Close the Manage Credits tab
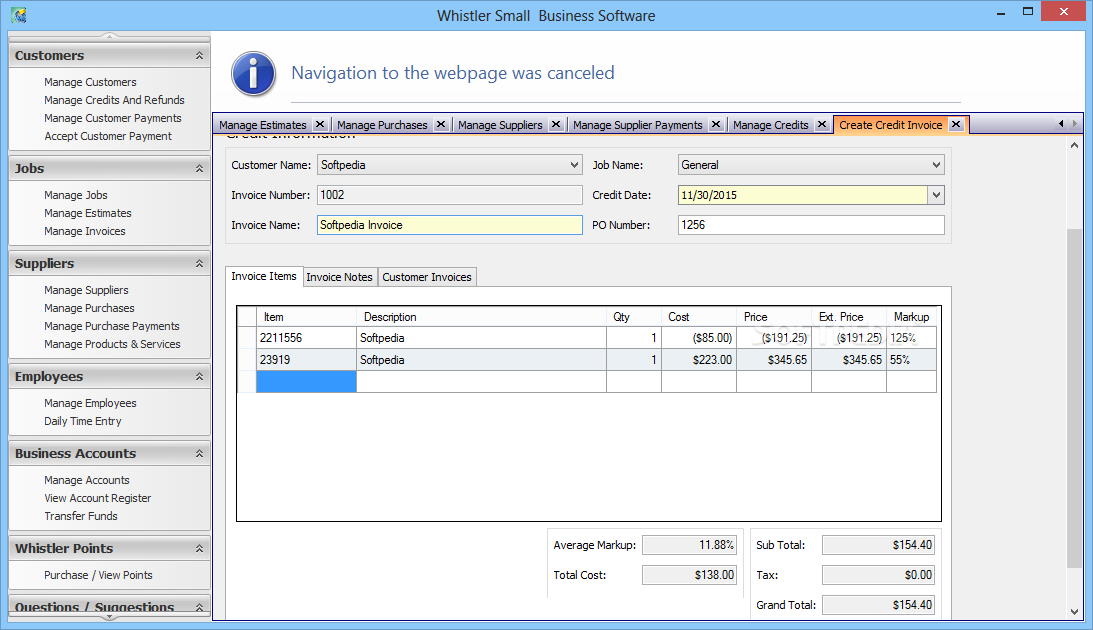This screenshot has height=630, width=1093. pyautogui.click(x=822, y=124)
